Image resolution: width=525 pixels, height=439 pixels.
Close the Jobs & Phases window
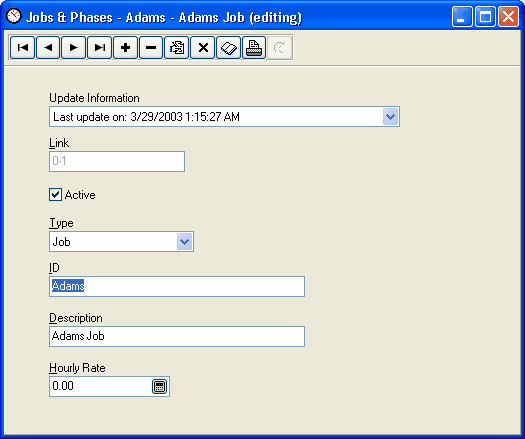(508, 16)
